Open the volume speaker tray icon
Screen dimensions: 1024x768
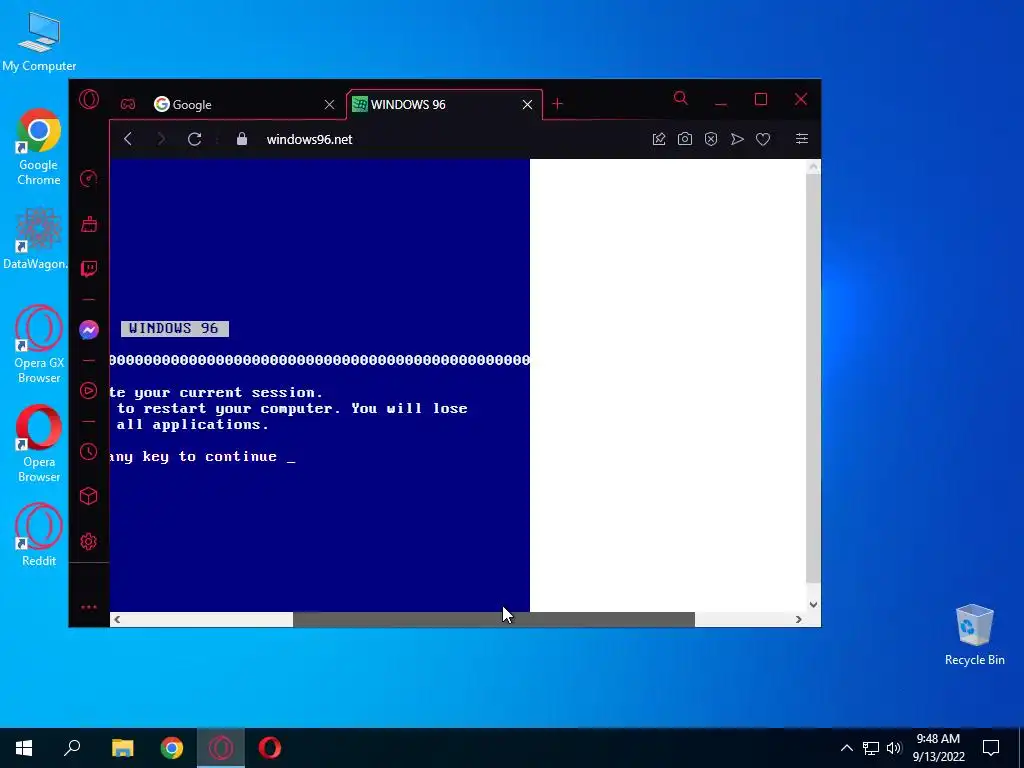point(893,748)
